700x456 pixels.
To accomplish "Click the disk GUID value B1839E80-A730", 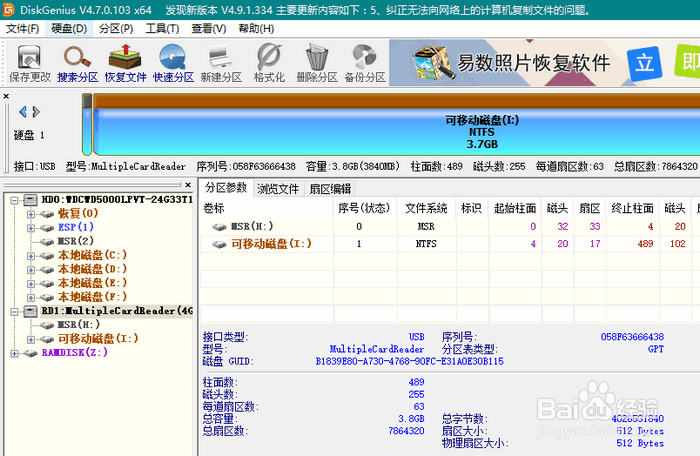I will 409,361.
